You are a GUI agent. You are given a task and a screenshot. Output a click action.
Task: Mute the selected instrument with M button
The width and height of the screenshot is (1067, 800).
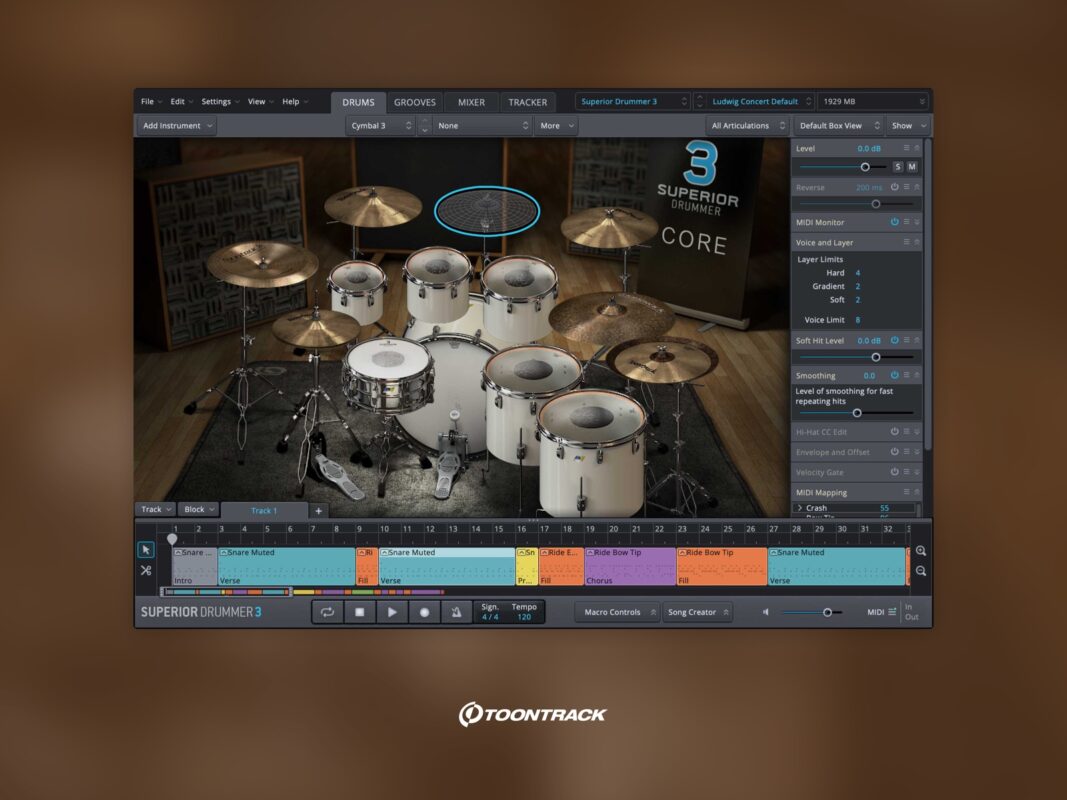tap(912, 167)
